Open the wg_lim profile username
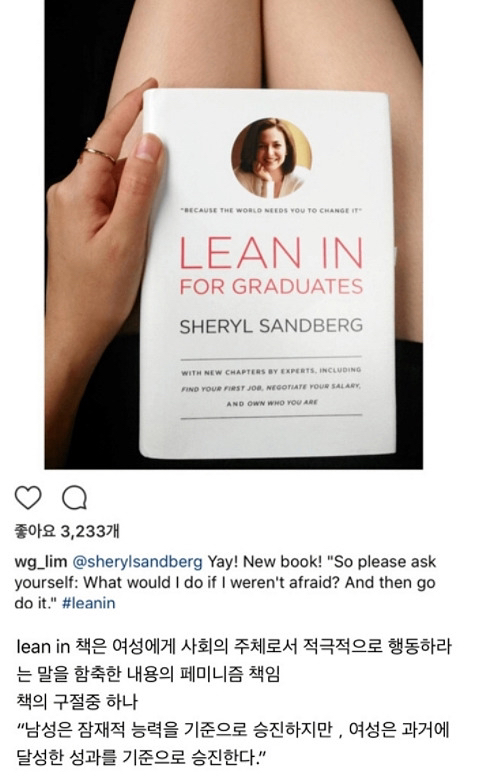The height and width of the screenshot is (784, 485). pyautogui.click(x=40, y=562)
